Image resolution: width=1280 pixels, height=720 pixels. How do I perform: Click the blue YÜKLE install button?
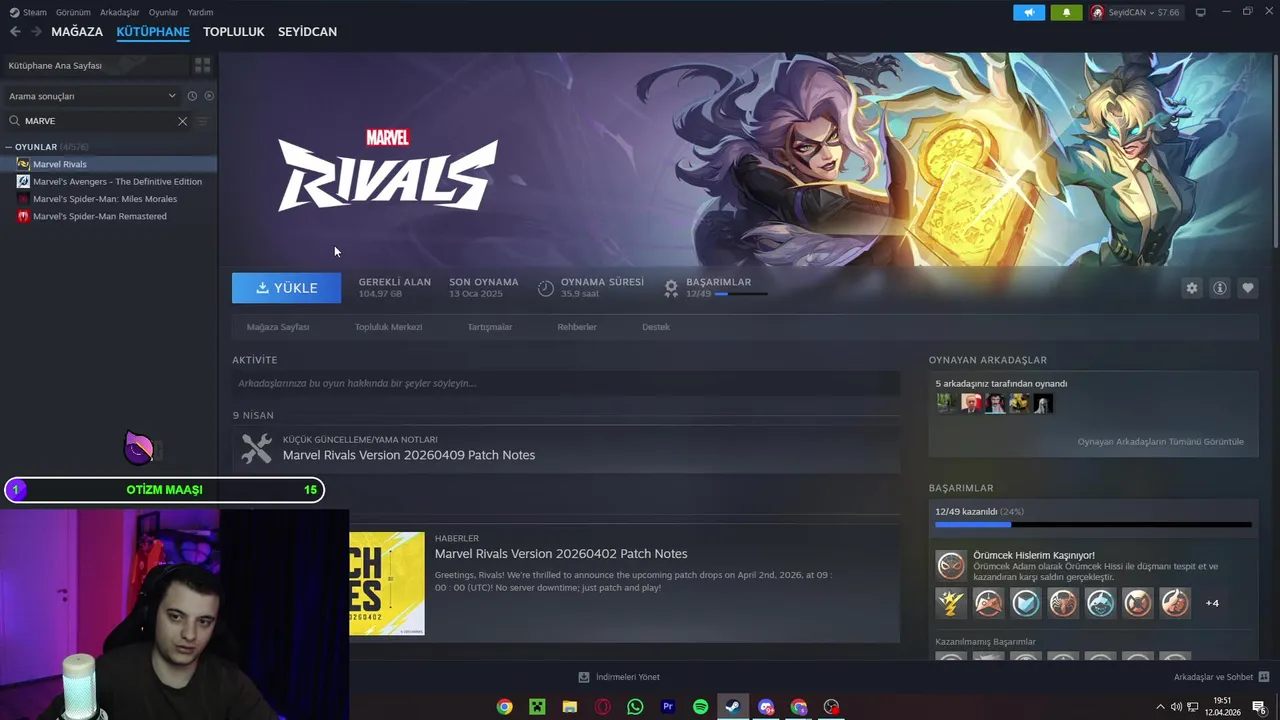coord(286,288)
